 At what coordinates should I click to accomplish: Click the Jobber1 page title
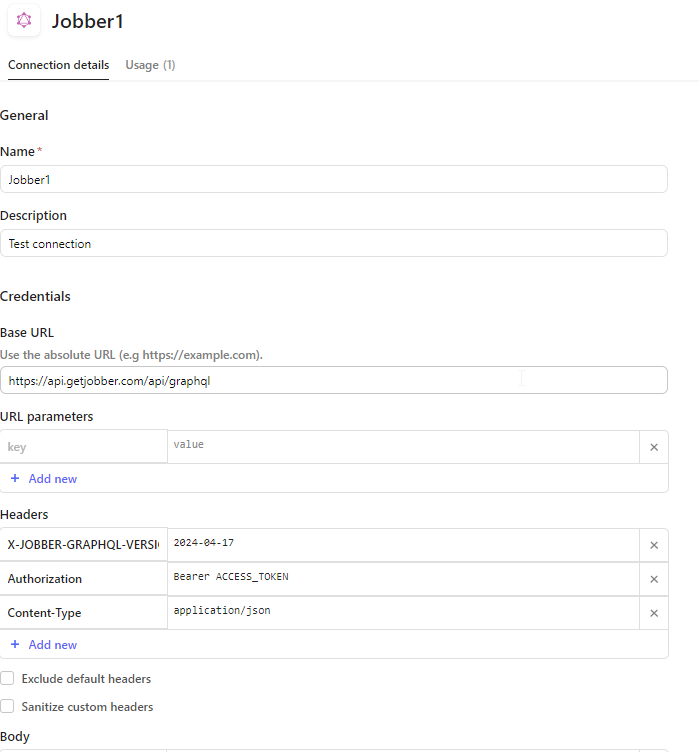88,21
